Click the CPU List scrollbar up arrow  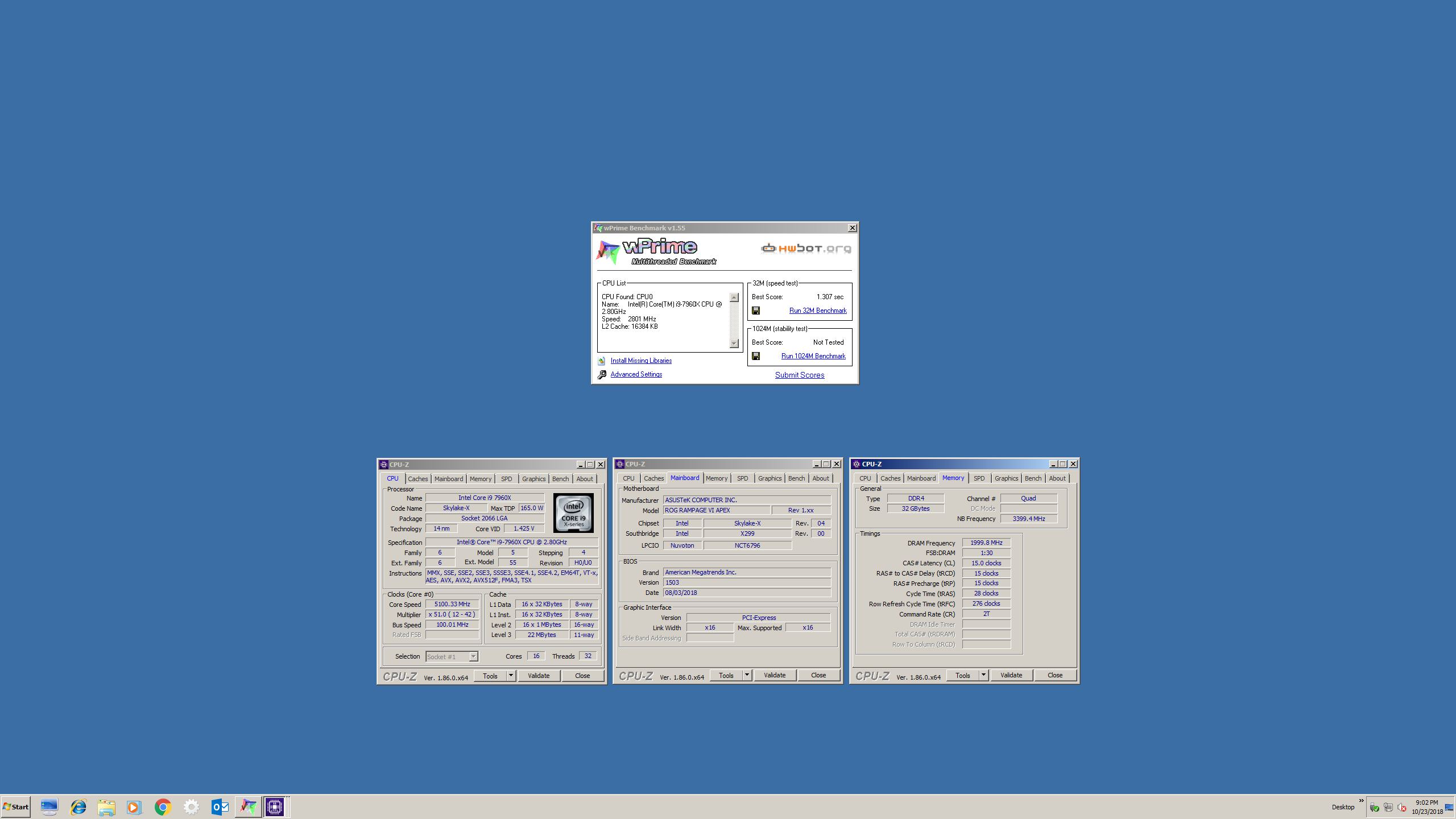coord(734,297)
